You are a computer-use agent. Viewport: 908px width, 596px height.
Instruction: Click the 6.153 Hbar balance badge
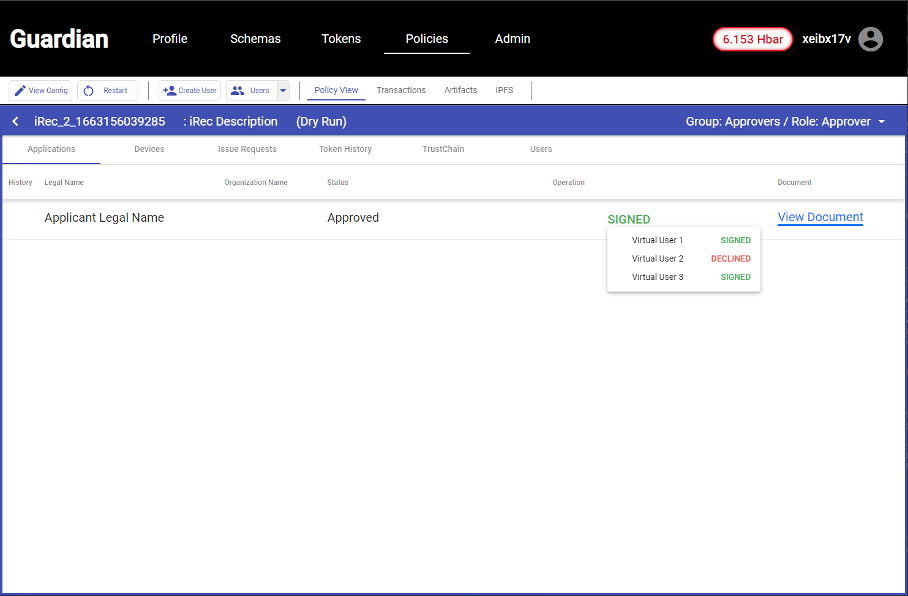752,39
